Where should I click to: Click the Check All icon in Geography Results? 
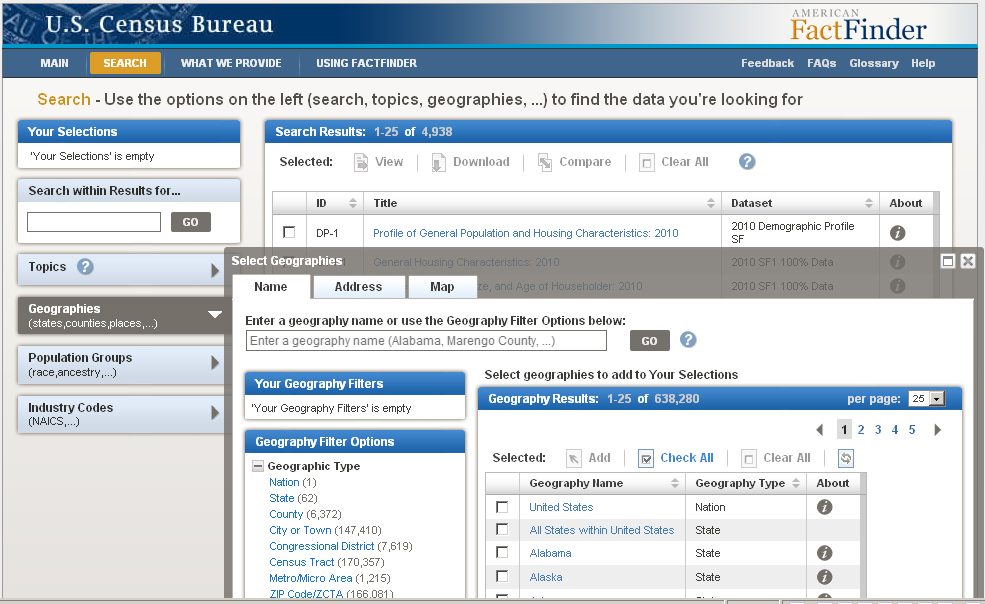click(x=646, y=458)
